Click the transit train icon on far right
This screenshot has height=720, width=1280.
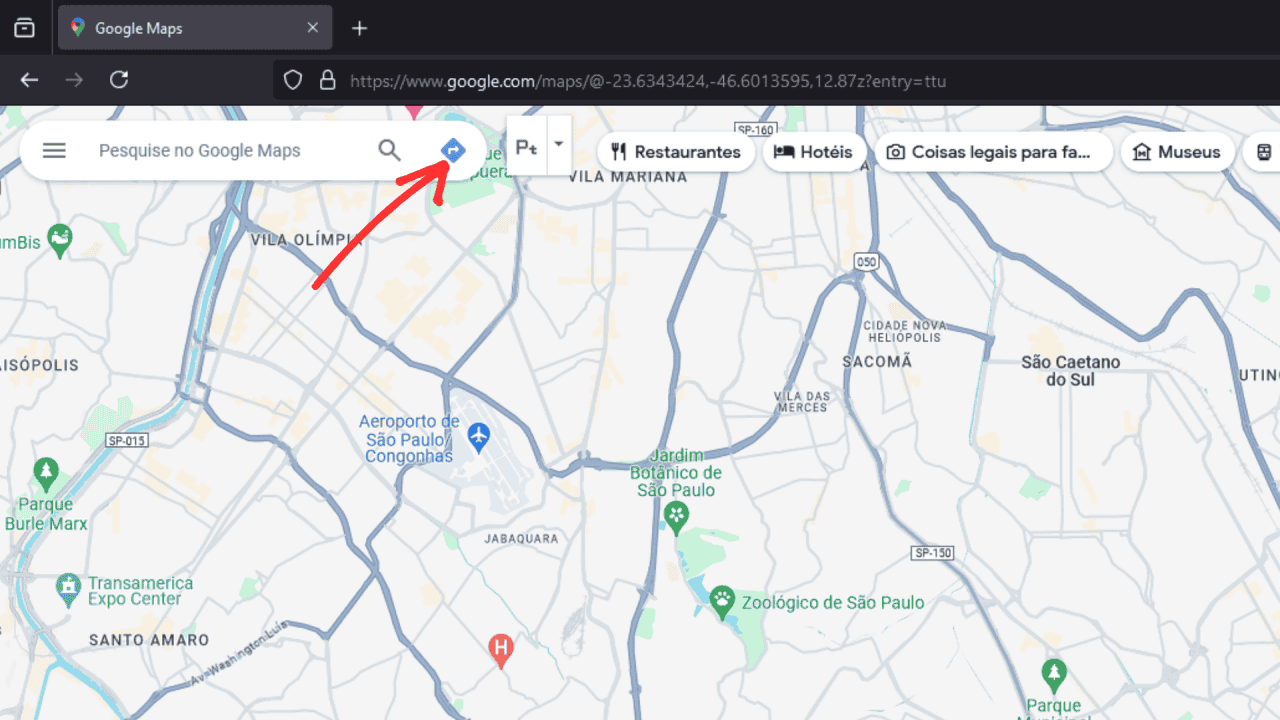point(1263,151)
